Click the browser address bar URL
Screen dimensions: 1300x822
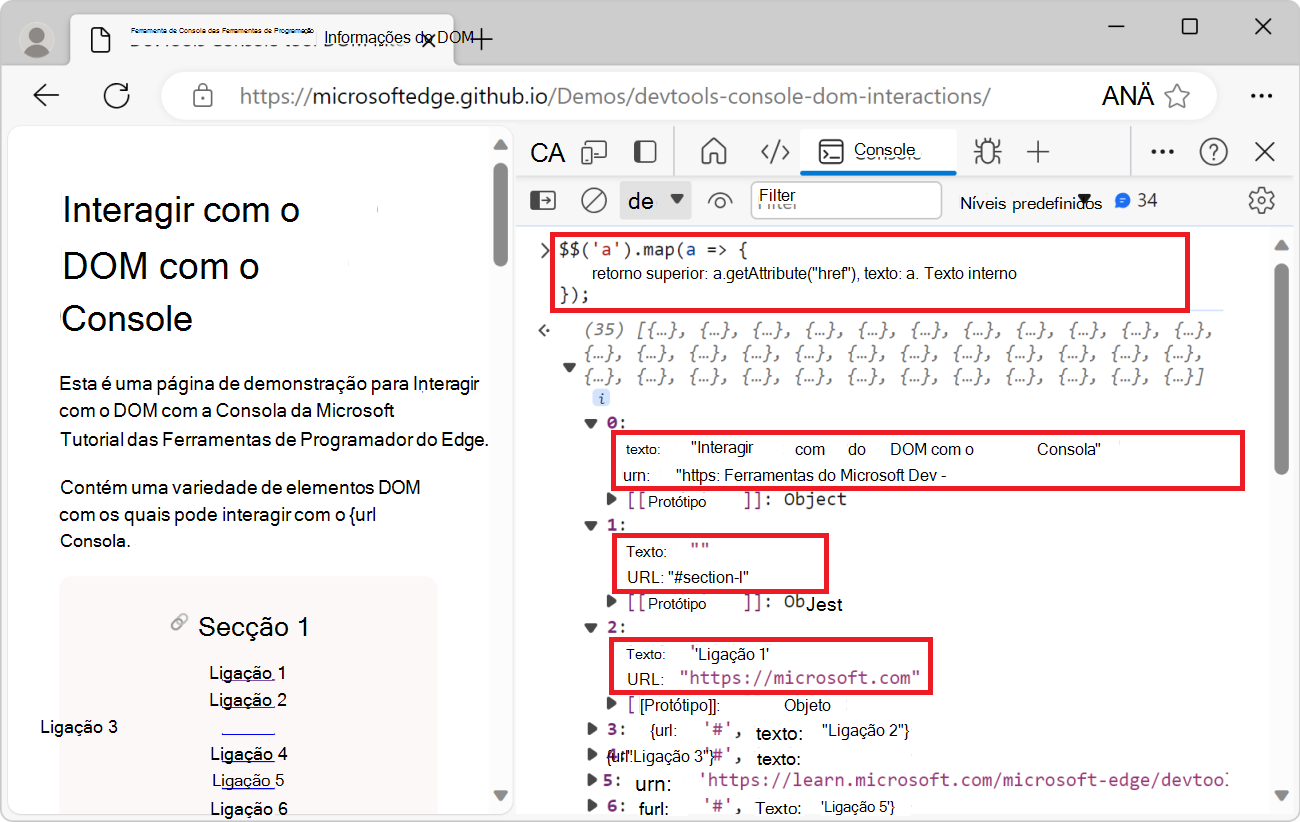615,96
